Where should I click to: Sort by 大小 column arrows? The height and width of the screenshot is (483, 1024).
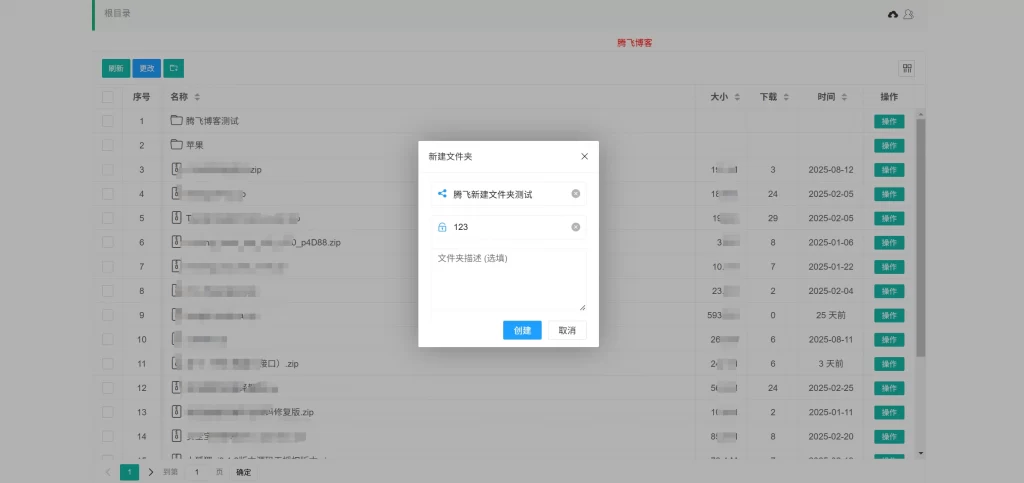[x=737, y=97]
